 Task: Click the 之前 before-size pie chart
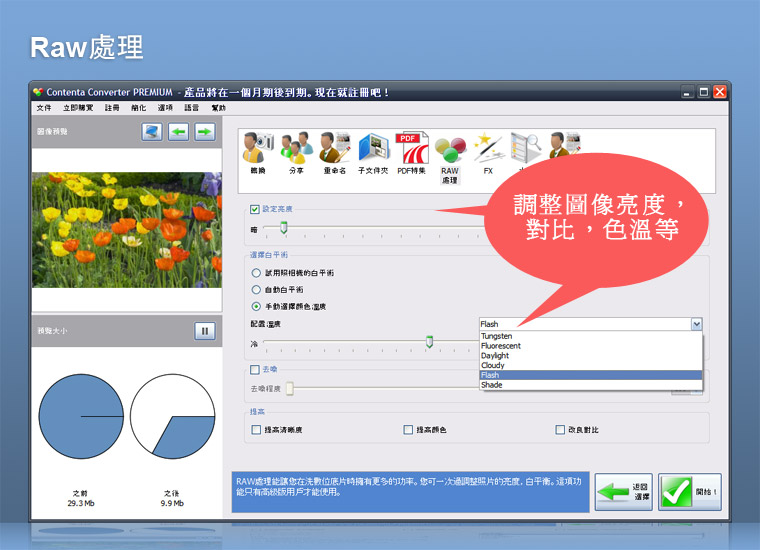tap(81, 416)
